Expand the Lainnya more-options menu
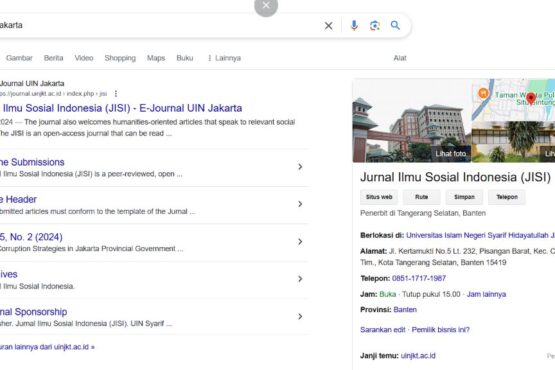This screenshot has width=555, height=370. [224, 58]
